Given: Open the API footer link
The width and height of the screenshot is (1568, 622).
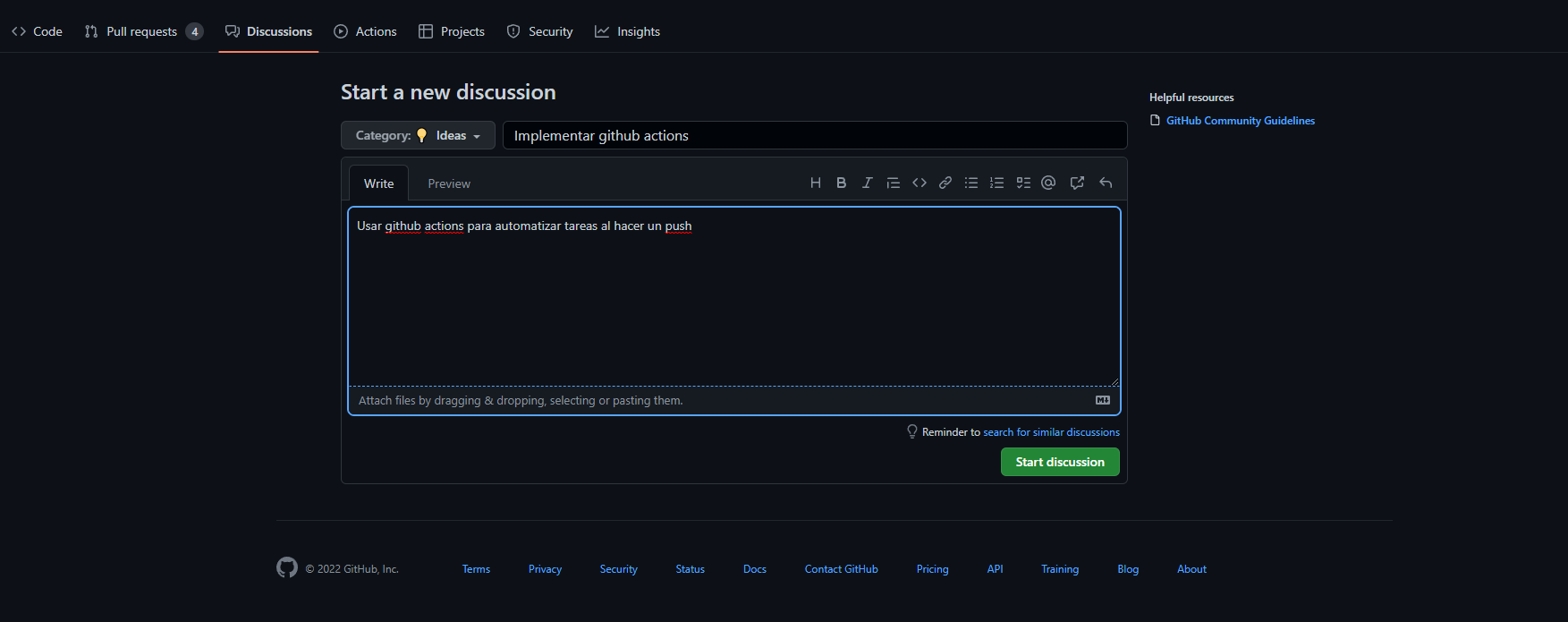Looking at the screenshot, I should click(995, 569).
